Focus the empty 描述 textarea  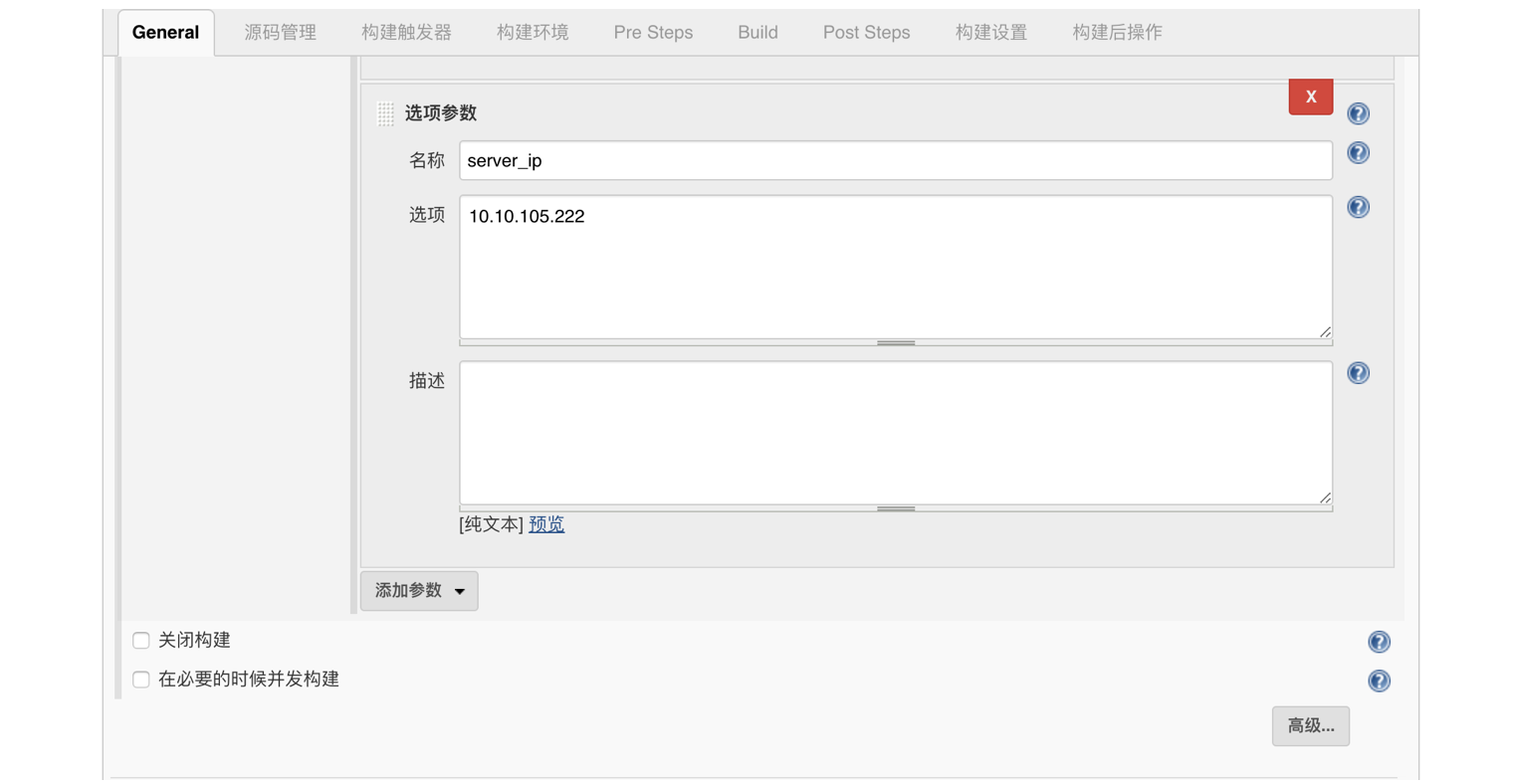[x=896, y=433]
